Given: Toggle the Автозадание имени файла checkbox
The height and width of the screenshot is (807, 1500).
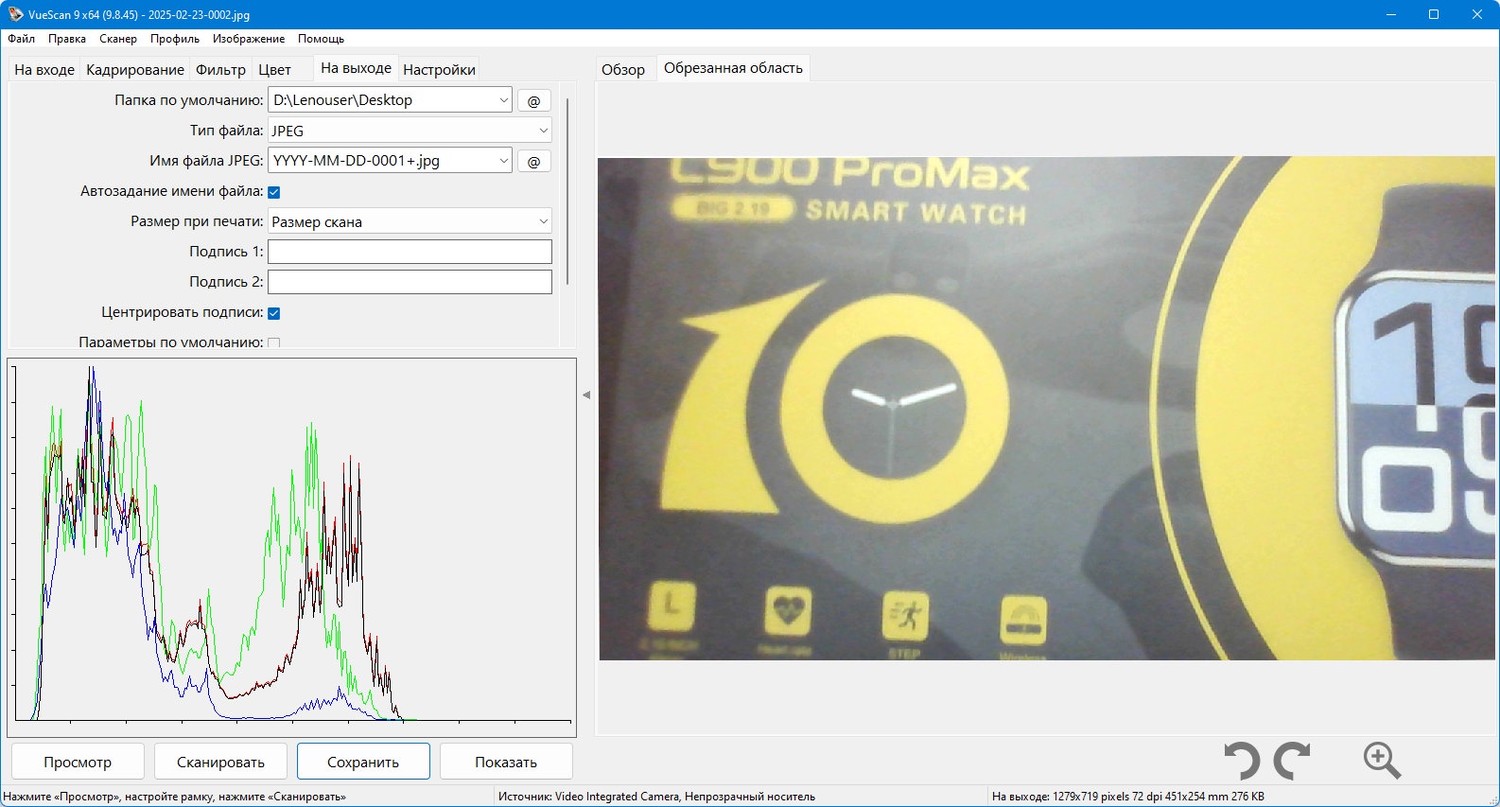Looking at the screenshot, I should coord(274,191).
